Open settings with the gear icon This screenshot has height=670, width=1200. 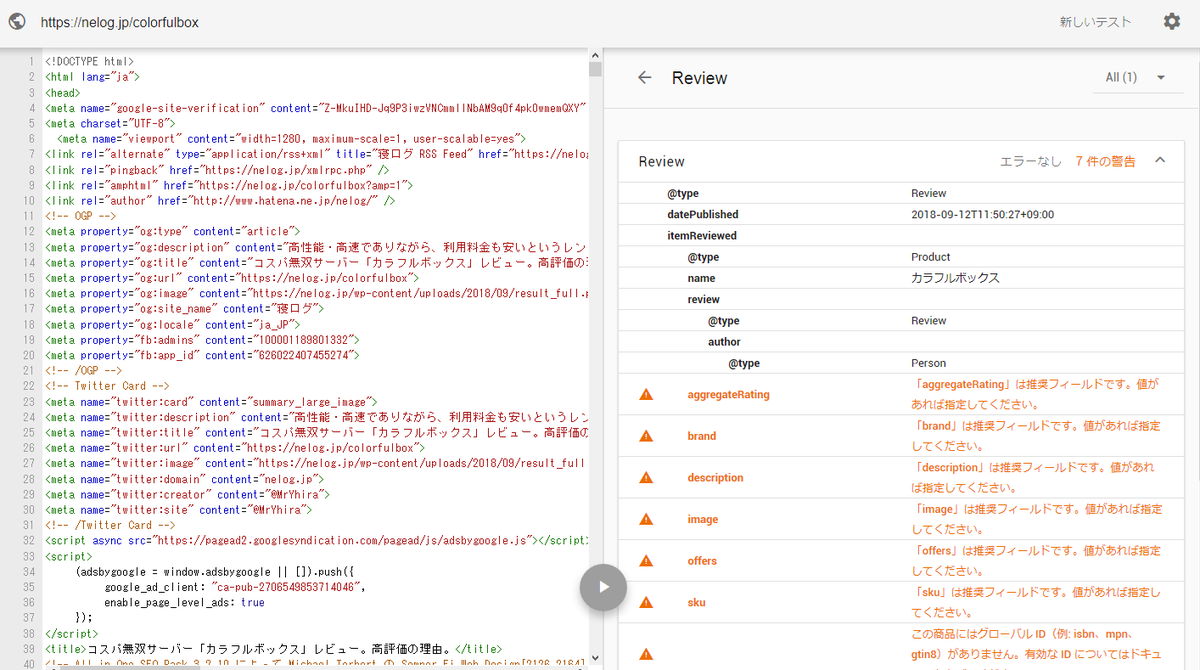pos(1172,21)
